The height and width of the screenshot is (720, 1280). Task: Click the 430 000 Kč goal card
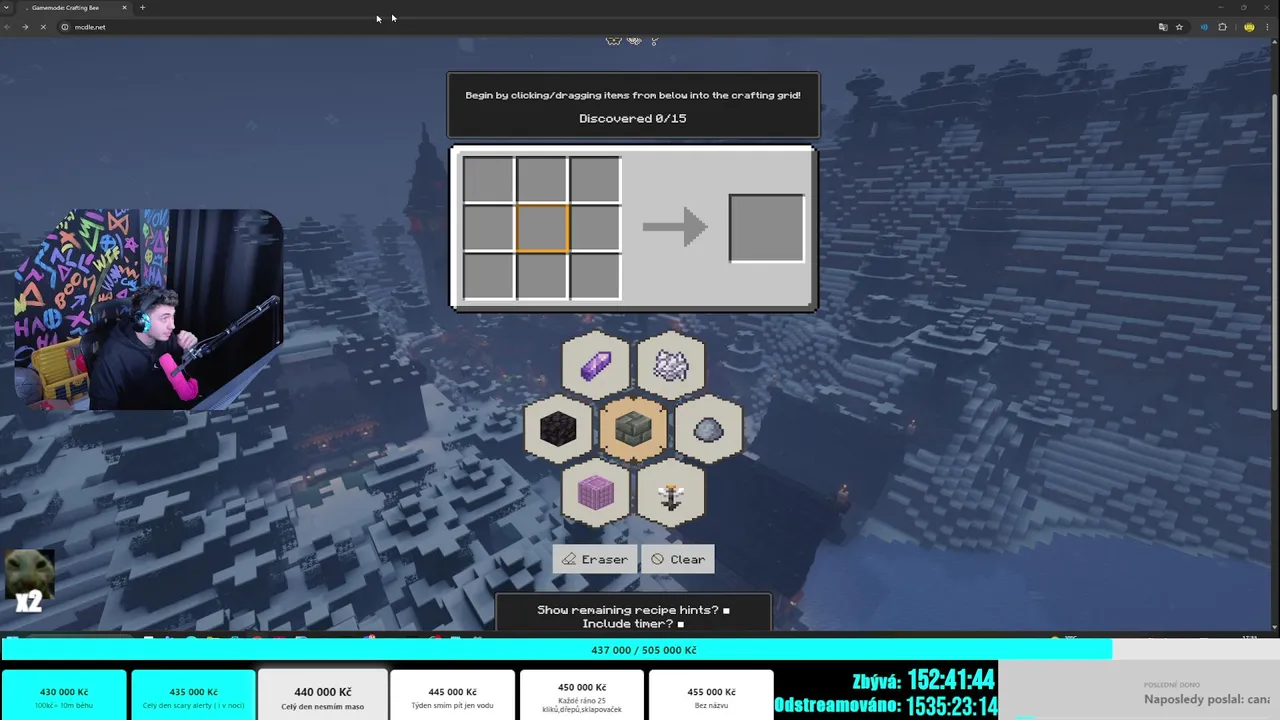[64, 696]
